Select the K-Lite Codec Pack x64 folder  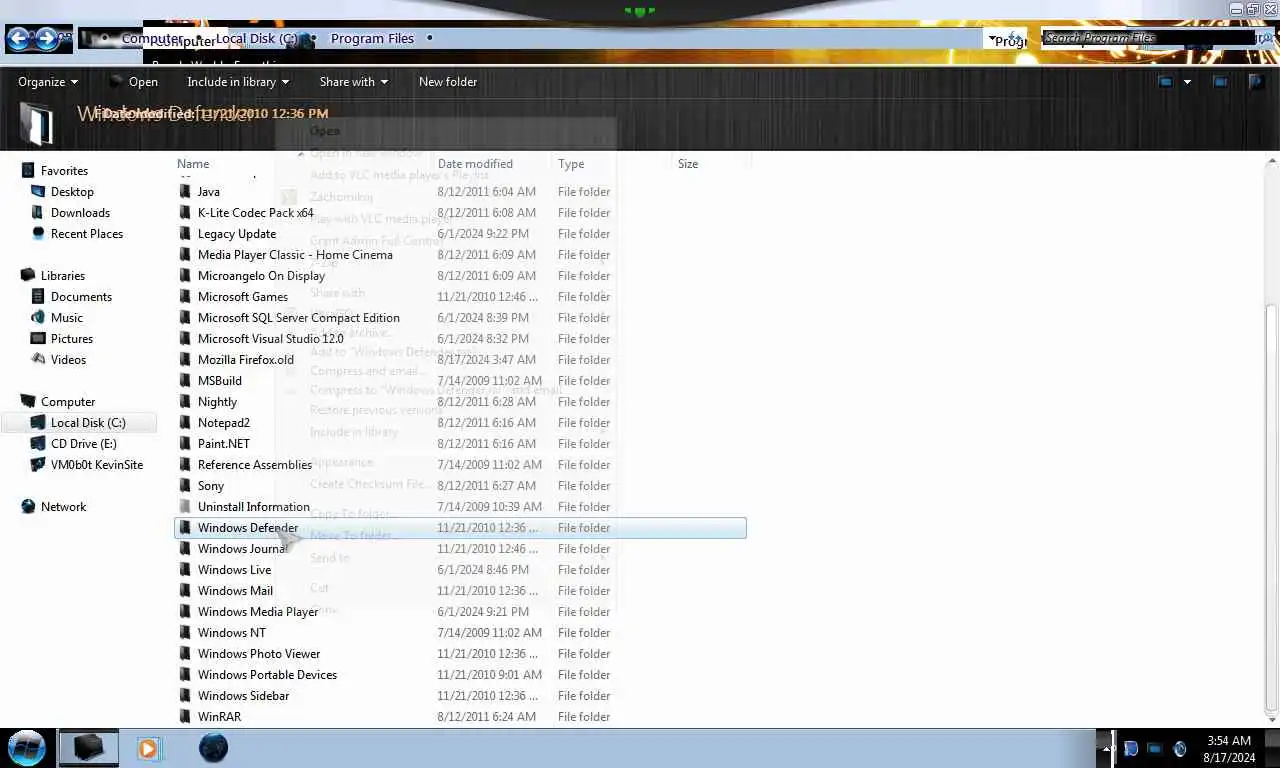(x=255, y=213)
